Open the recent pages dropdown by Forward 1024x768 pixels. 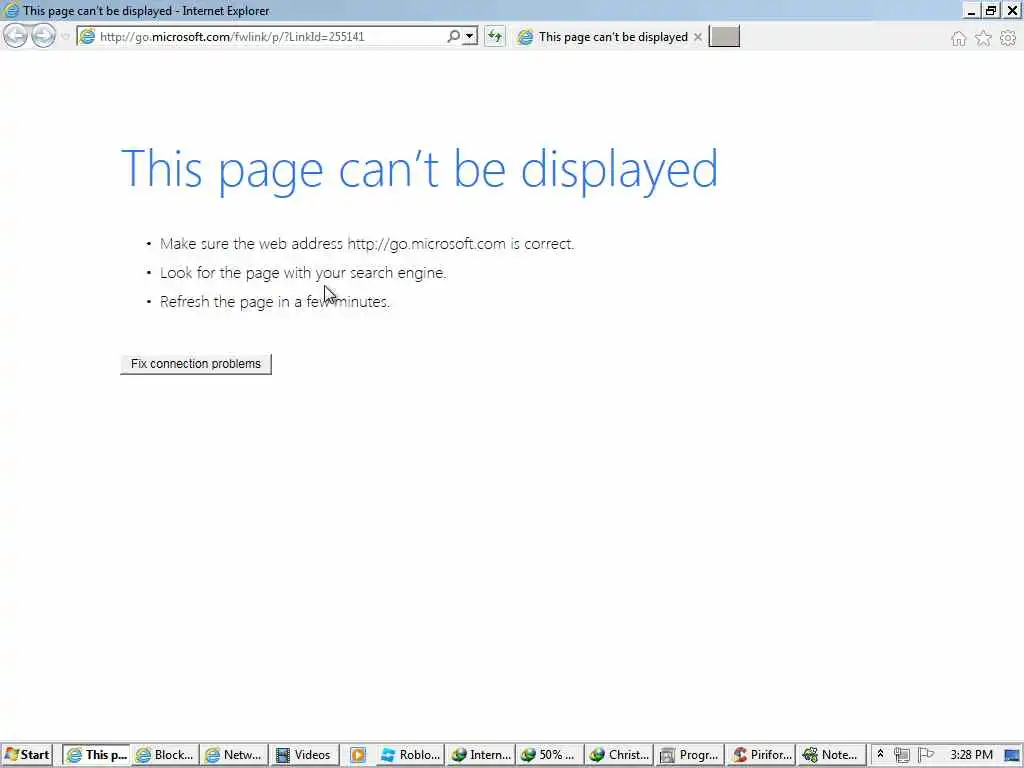(65, 37)
